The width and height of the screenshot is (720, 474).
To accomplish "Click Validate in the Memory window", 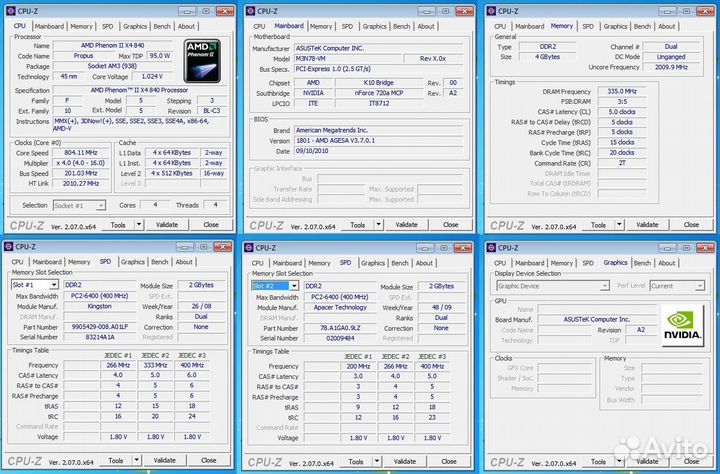I will point(647,225).
